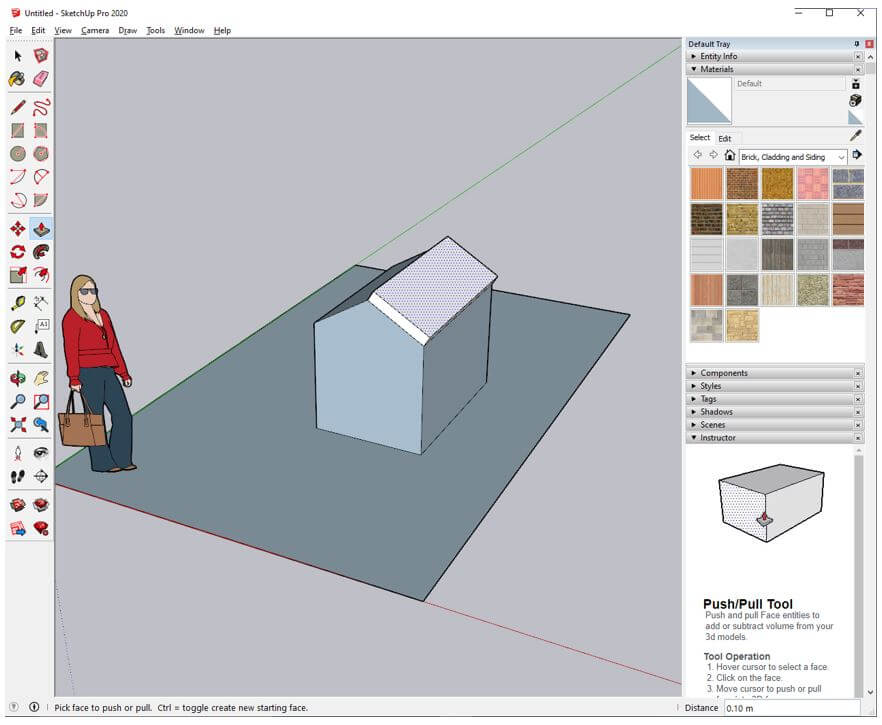Activate the Orbit camera tool
The width and height of the screenshot is (882, 725).
coord(17,378)
